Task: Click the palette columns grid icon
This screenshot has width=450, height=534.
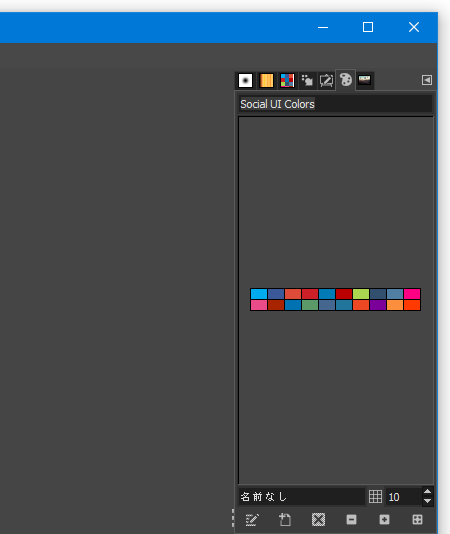Action: coord(375,497)
